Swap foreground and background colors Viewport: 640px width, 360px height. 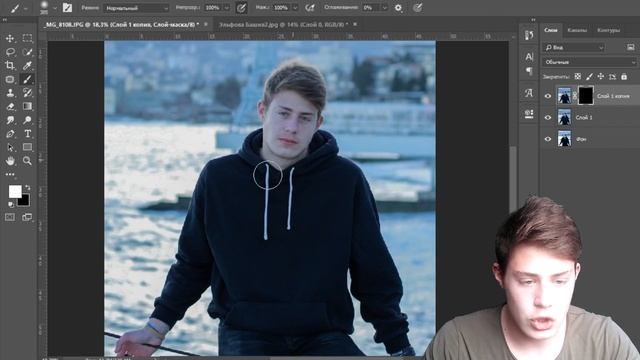coord(27,187)
